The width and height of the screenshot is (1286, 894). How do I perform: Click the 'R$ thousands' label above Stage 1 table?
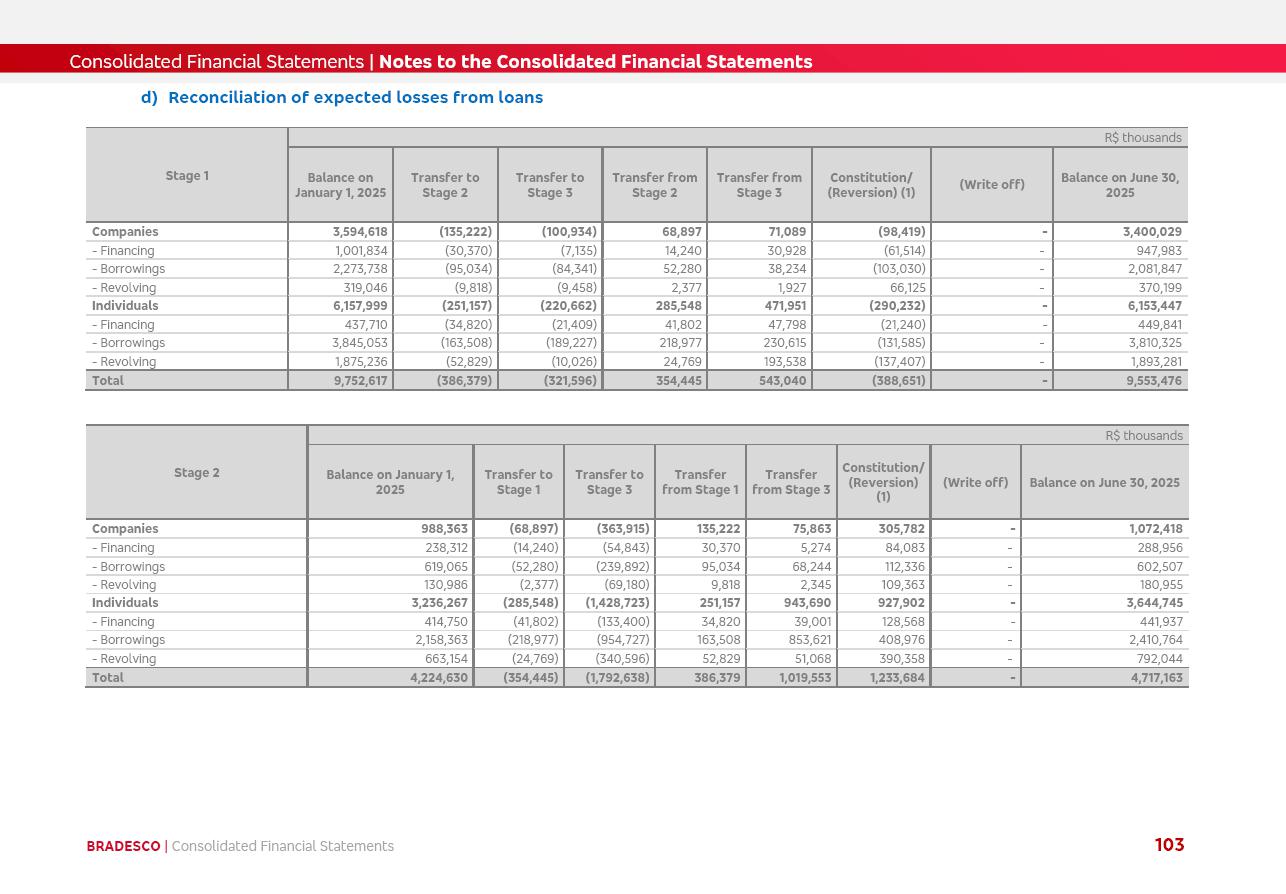[1142, 138]
